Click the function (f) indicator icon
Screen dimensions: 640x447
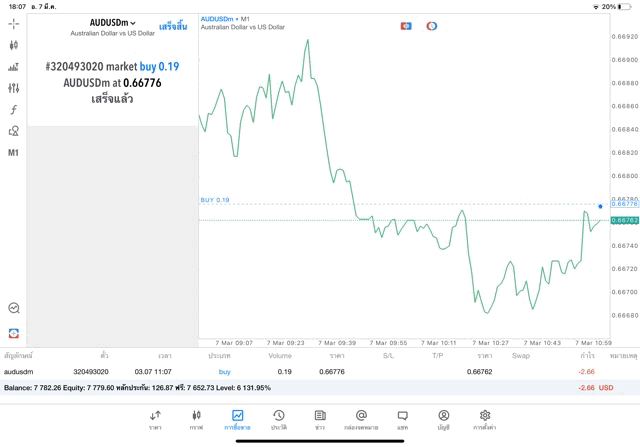pyautogui.click(x=14, y=110)
